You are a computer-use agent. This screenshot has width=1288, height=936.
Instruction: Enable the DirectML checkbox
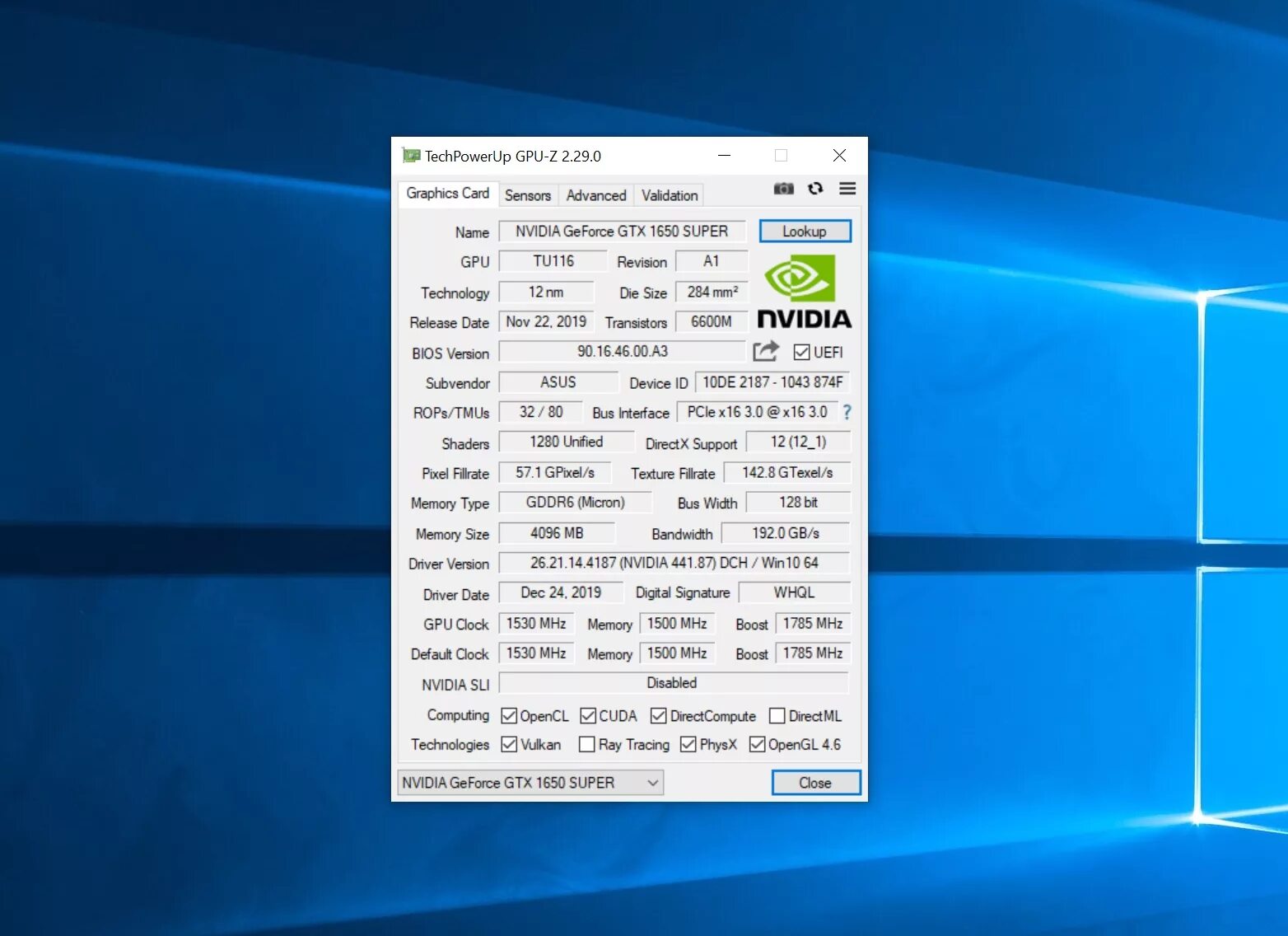pos(777,716)
